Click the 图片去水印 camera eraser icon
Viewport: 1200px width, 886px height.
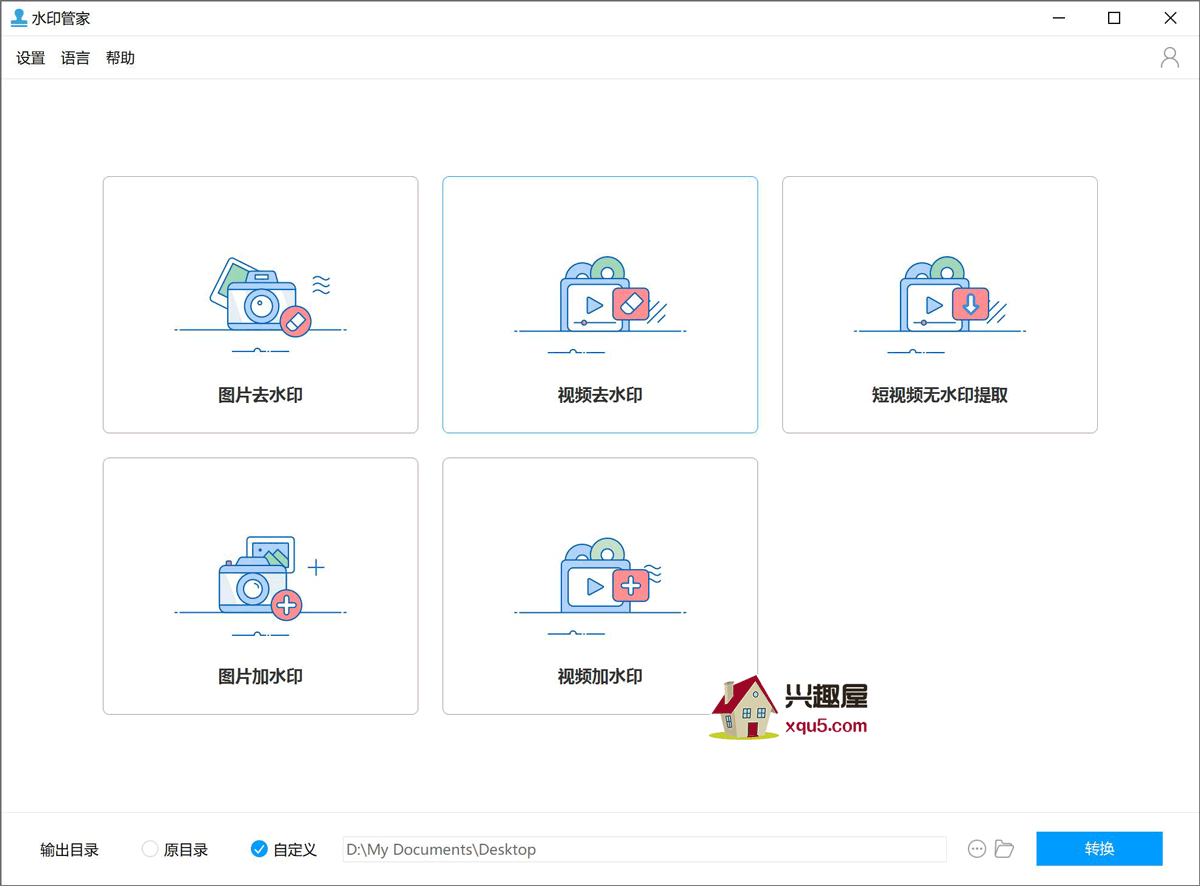click(260, 298)
